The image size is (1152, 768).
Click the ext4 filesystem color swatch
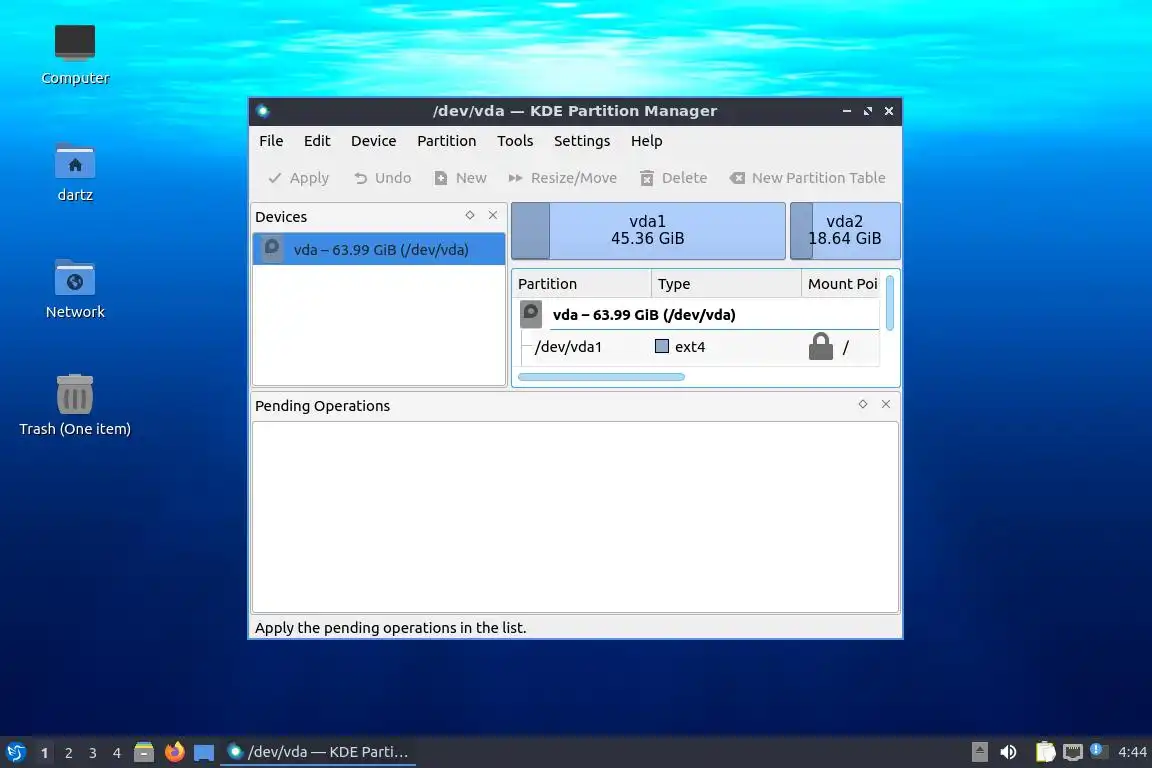[x=662, y=346]
